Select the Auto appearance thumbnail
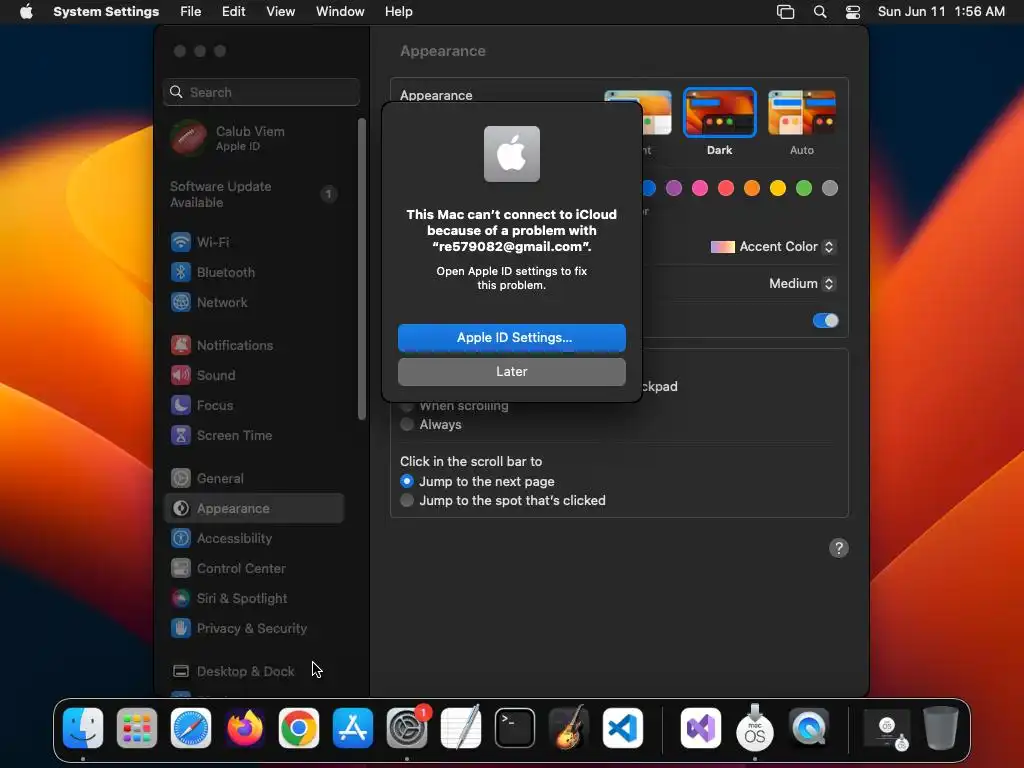 click(x=801, y=113)
